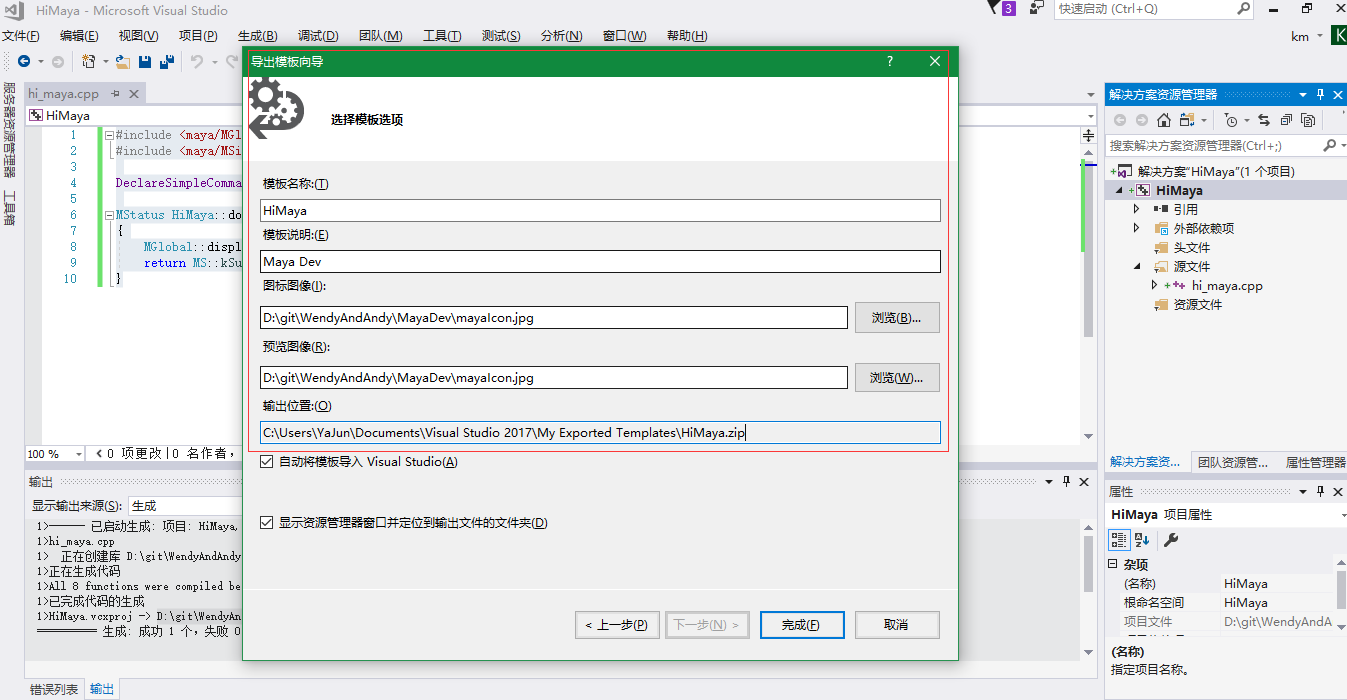The height and width of the screenshot is (700, 1347).
Task: Select 头文件 folder in Solution Explorer
Action: coord(1191,247)
